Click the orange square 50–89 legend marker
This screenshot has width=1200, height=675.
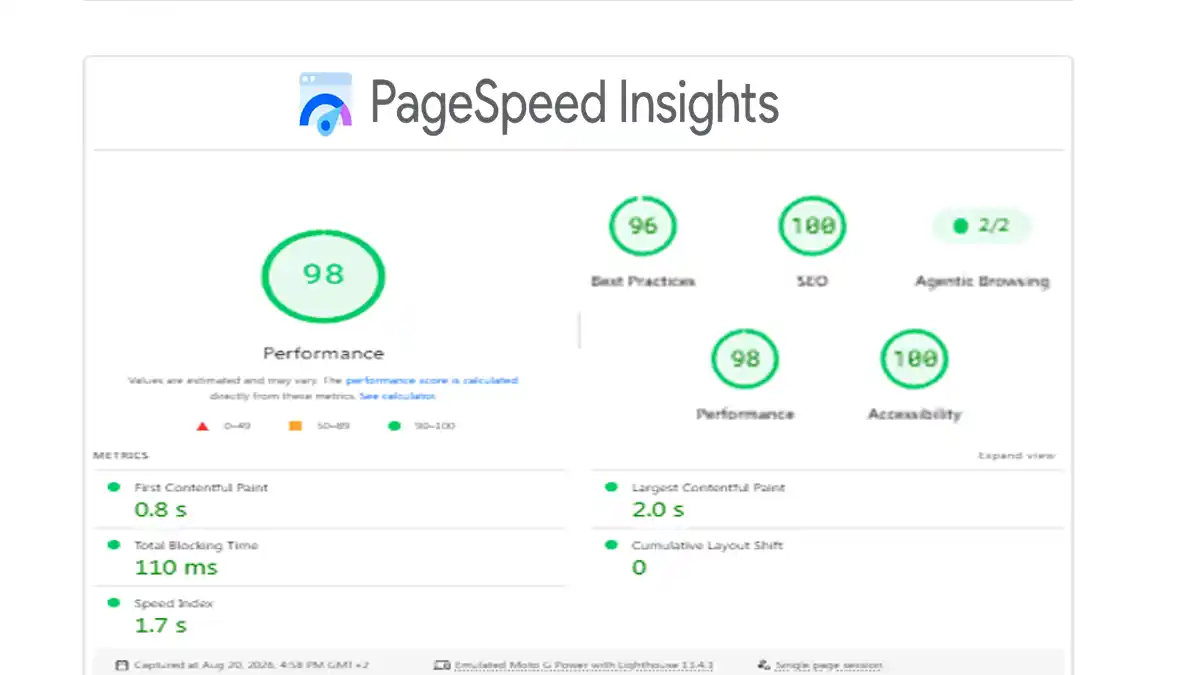coord(295,426)
